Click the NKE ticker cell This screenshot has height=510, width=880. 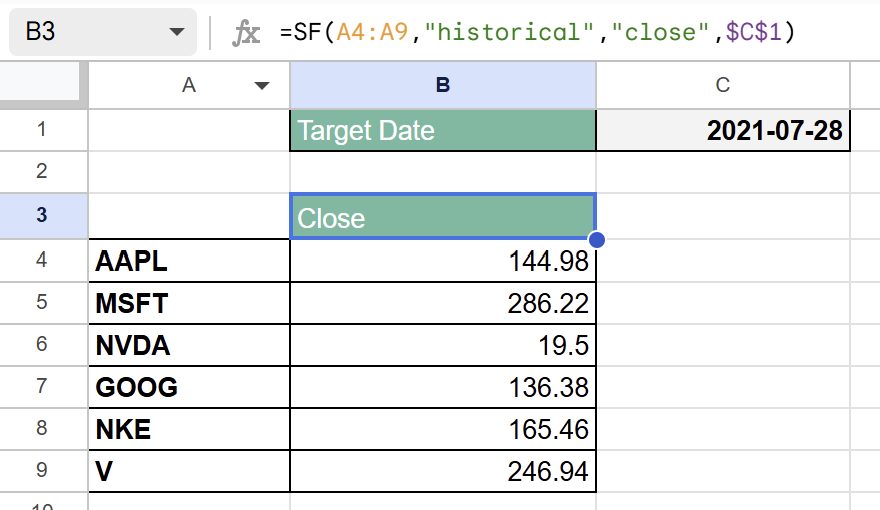click(189, 429)
